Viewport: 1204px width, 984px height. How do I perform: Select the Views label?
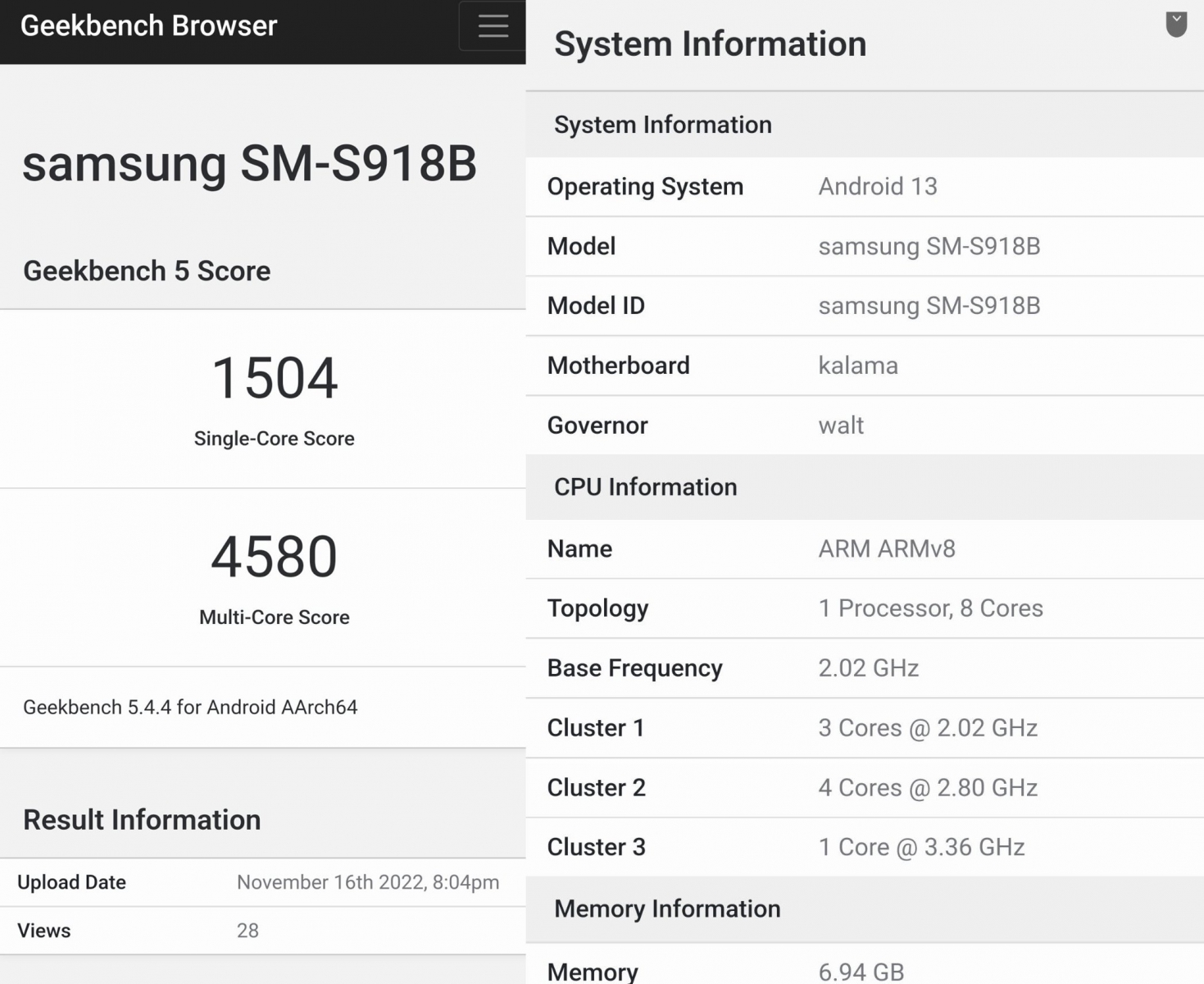44,931
